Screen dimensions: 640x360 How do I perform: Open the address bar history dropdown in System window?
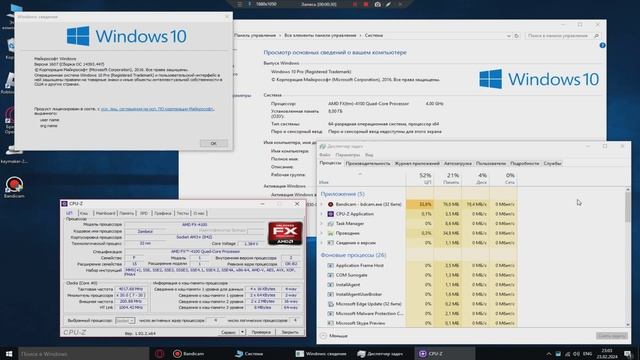click(x=509, y=36)
